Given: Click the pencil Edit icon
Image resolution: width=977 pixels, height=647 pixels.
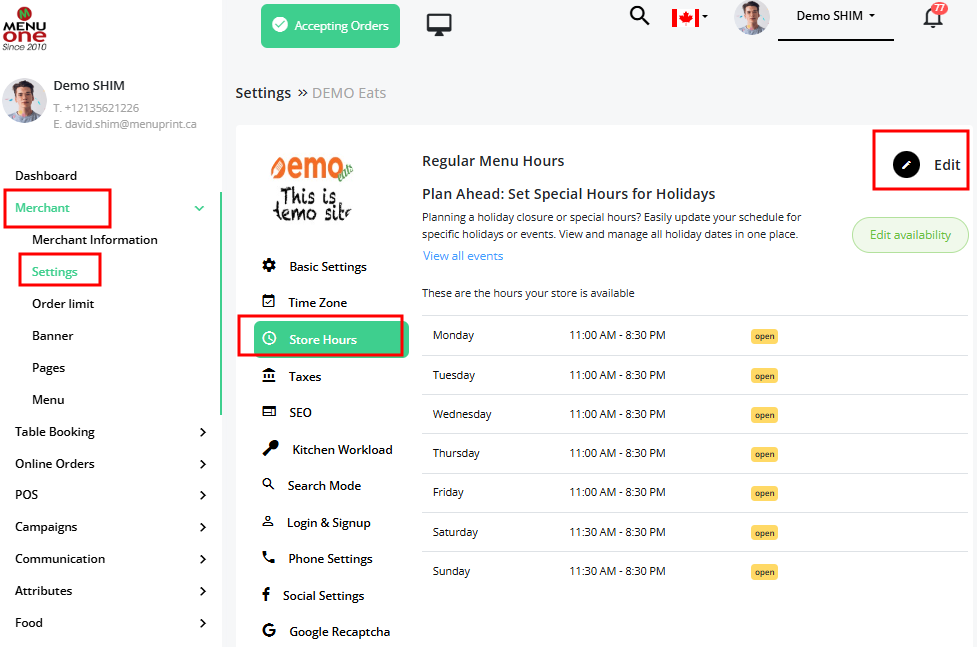Looking at the screenshot, I should point(906,165).
